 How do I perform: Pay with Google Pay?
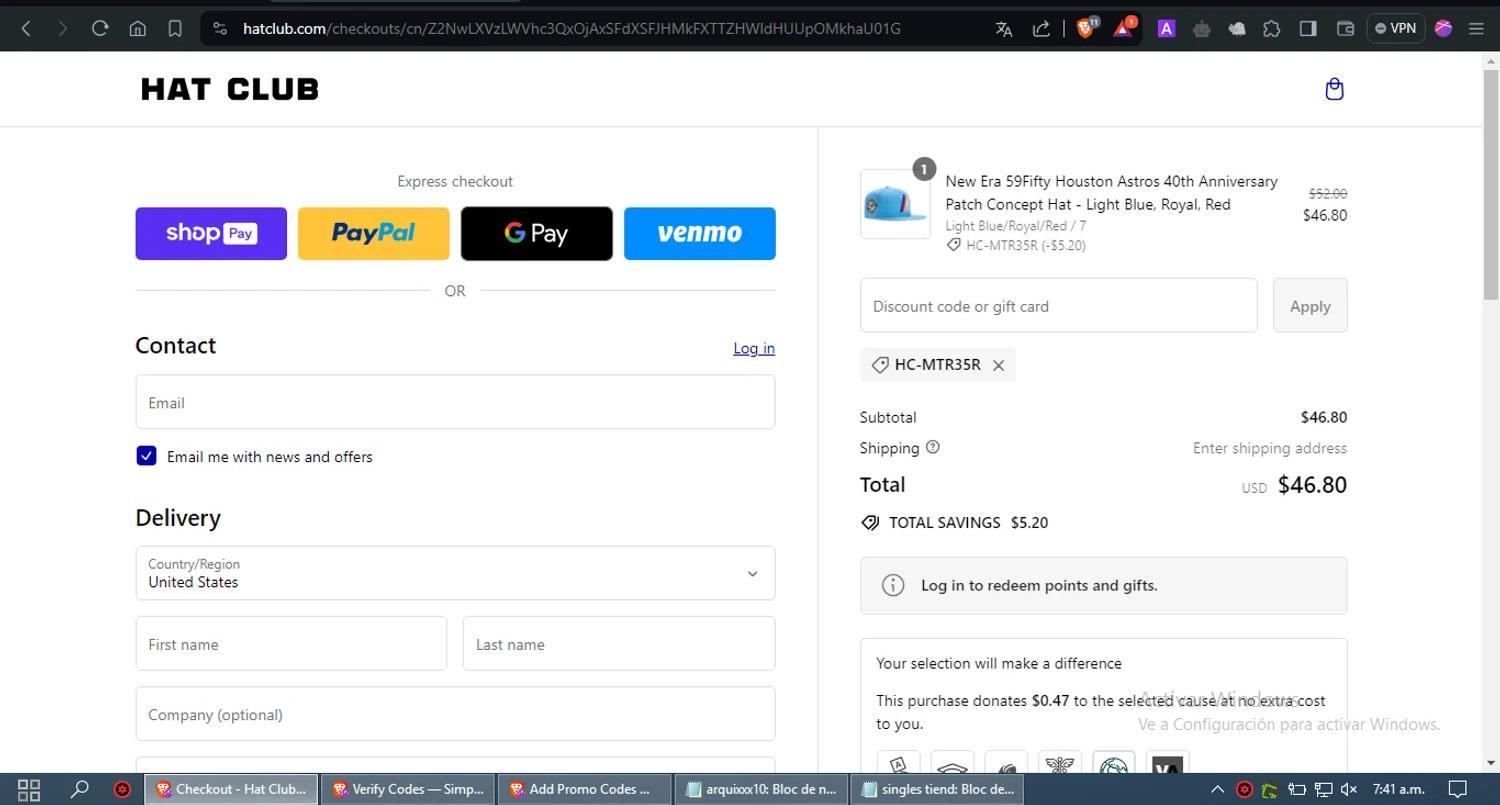point(537,233)
